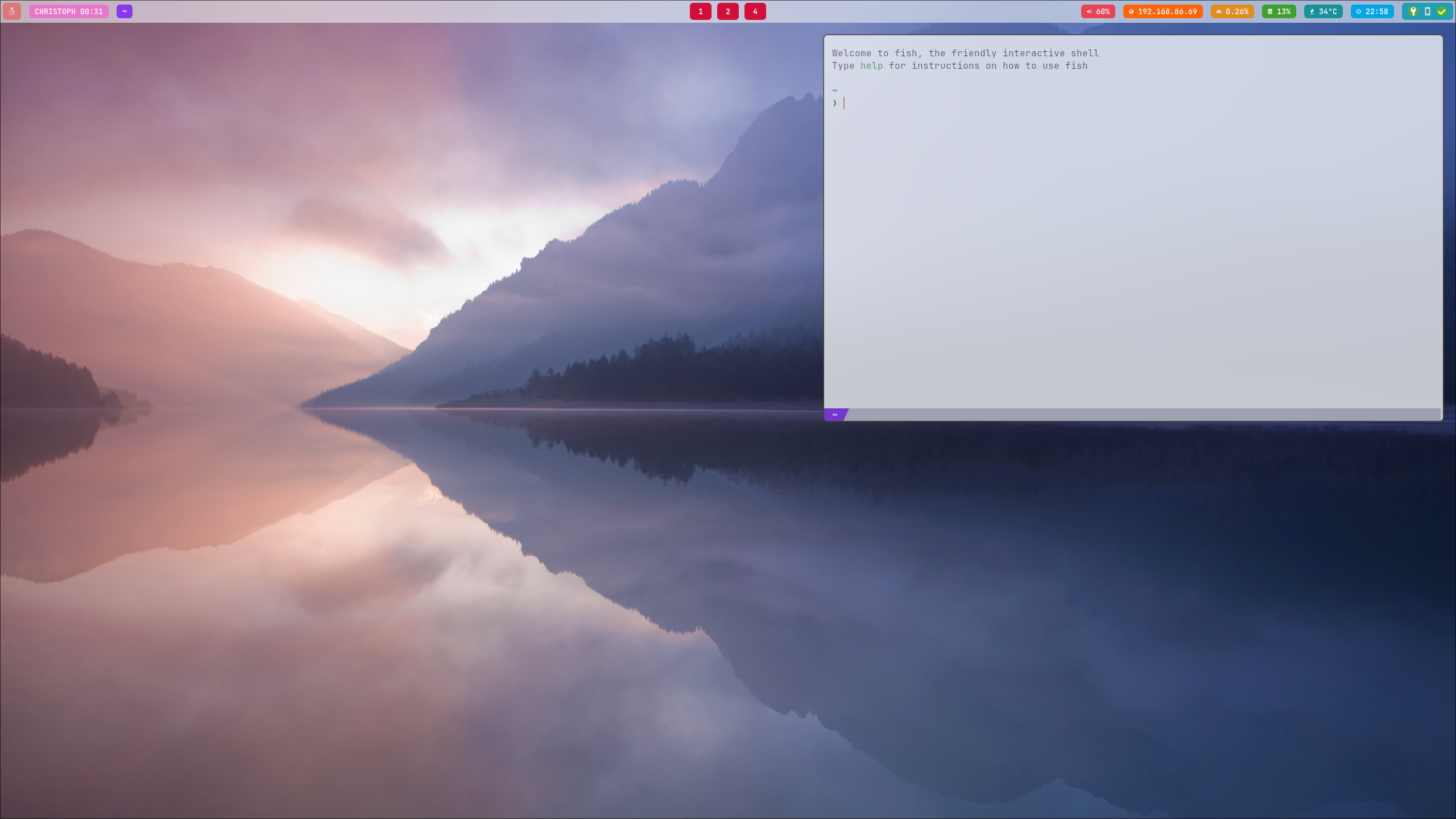Click the CHRISTOPH 00:31 user uptime badge
This screenshot has width=1456, height=819.
69,11
